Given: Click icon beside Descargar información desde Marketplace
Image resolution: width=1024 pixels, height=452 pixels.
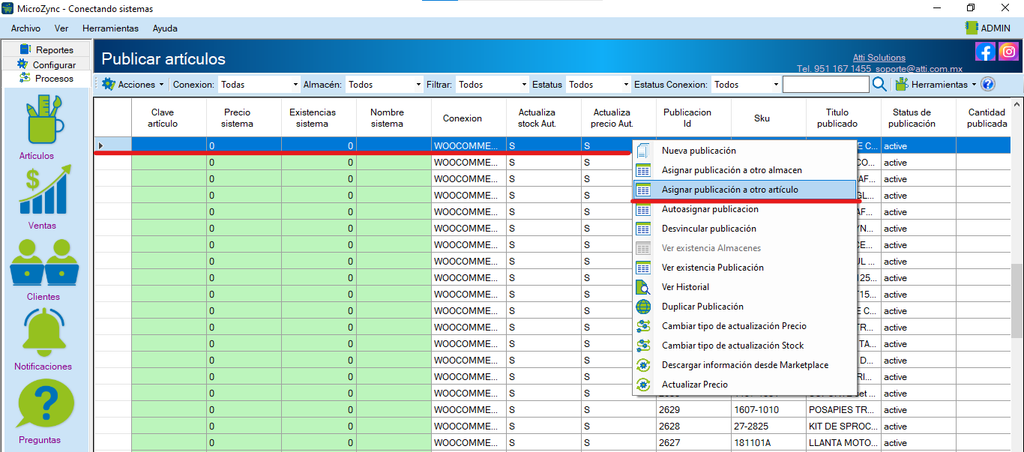Looking at the screenshot, I should point(643,365).
